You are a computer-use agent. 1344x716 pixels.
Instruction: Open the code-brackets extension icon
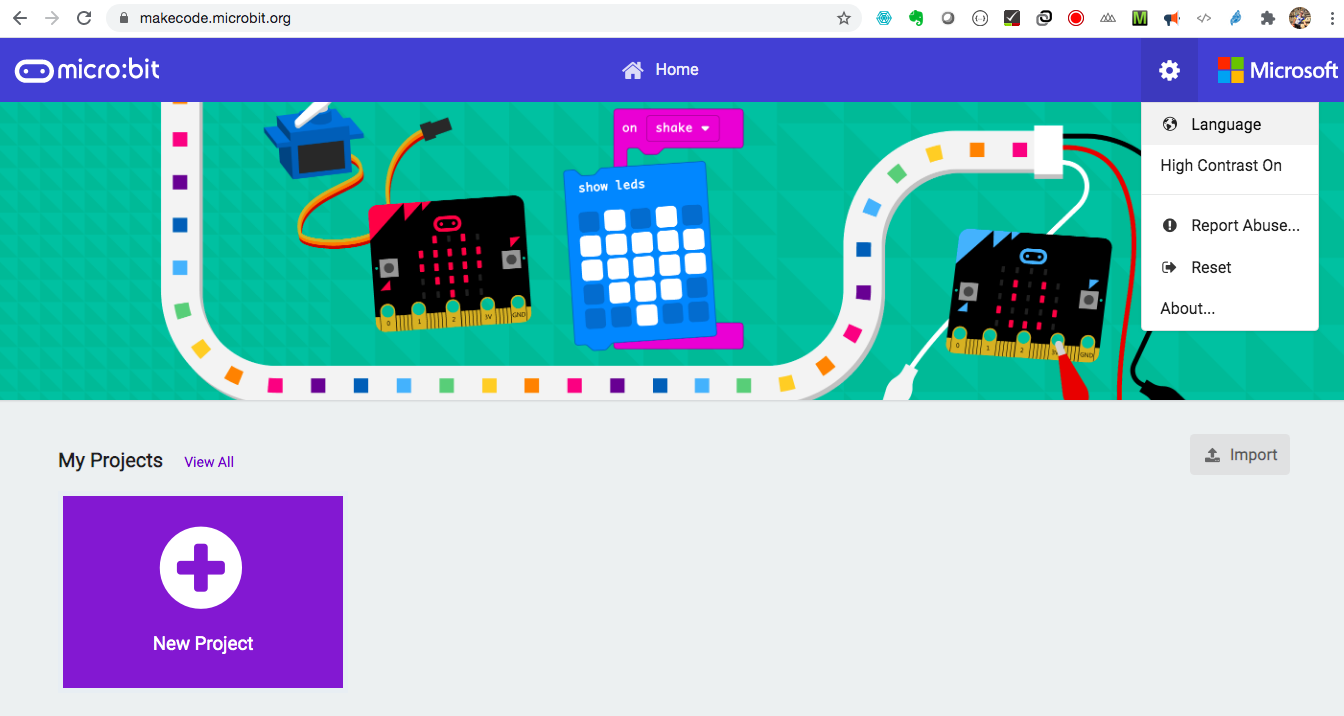coord(1204,18)
